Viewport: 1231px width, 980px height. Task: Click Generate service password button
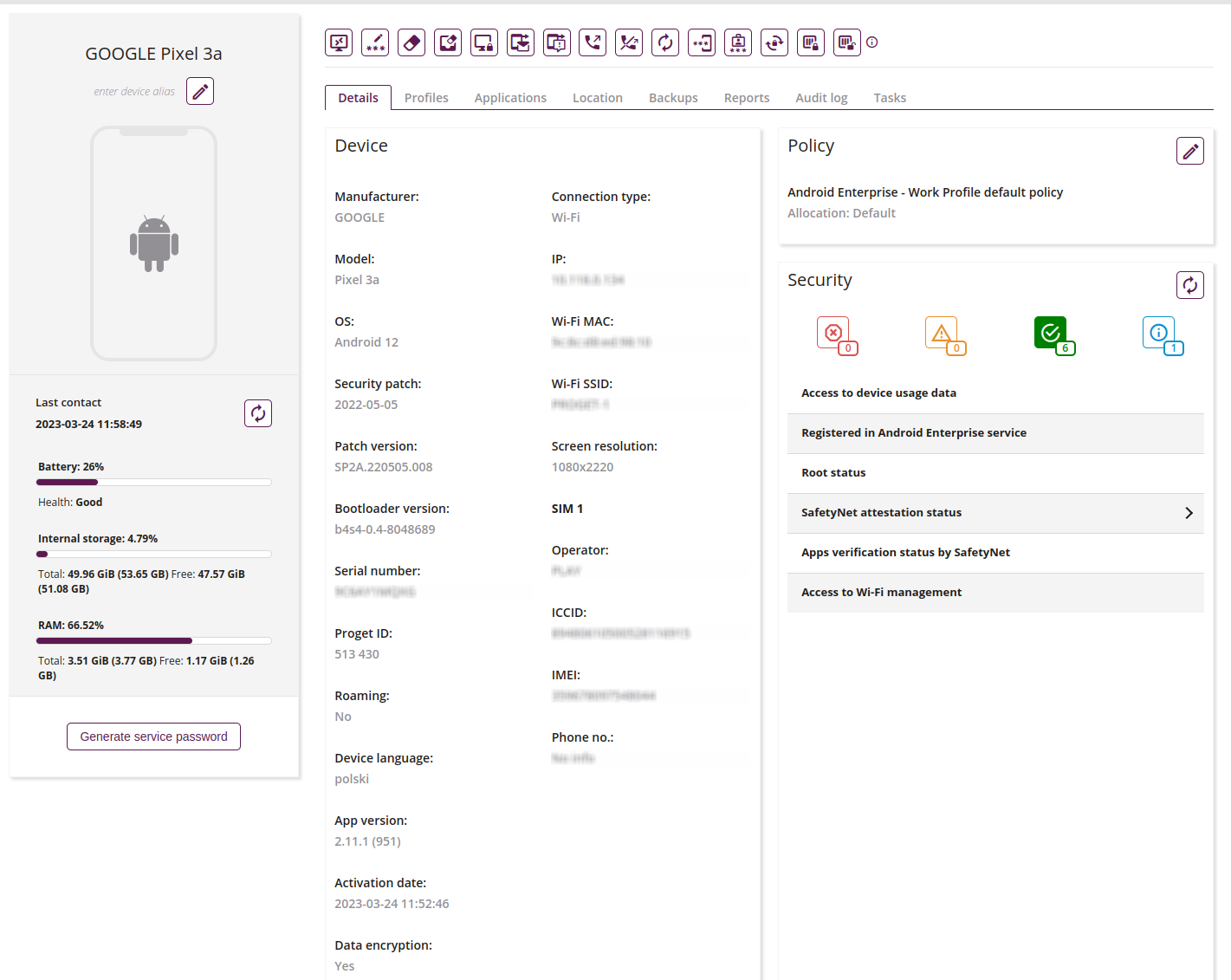point(153,737)
